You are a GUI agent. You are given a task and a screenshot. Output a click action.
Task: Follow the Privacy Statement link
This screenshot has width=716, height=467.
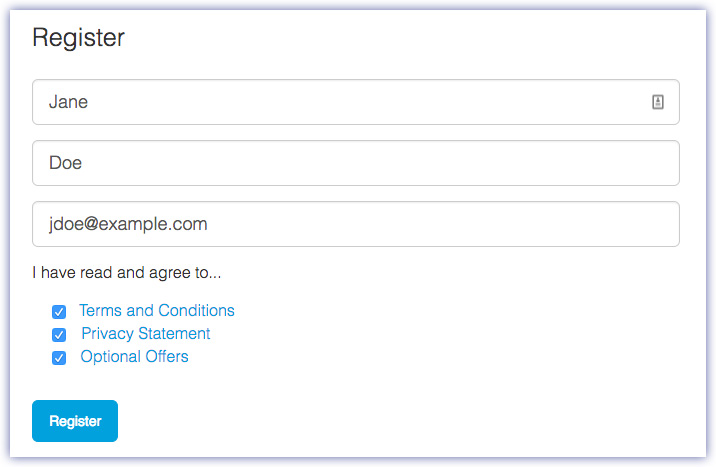coord(146,334)
